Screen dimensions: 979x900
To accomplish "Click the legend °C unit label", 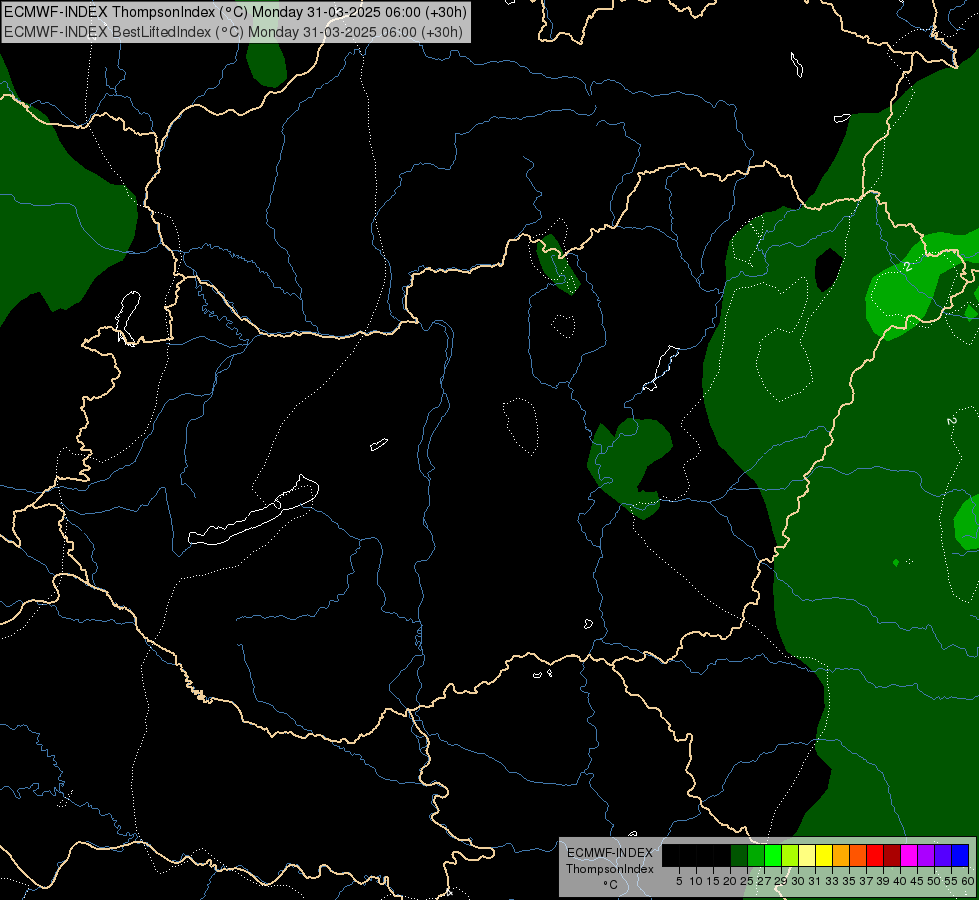I will pos(611,885).
